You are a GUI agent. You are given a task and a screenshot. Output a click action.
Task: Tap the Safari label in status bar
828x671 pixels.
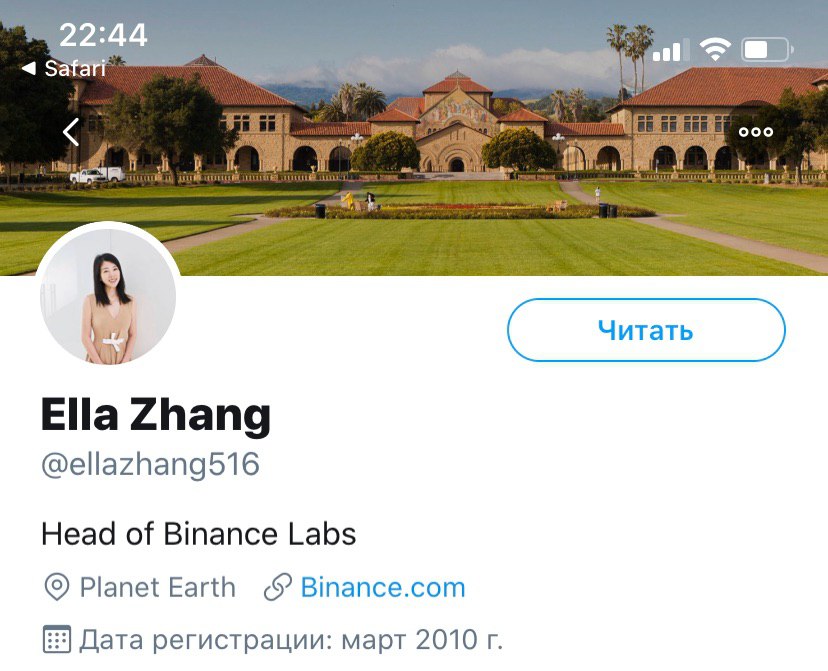click(75, 69)
